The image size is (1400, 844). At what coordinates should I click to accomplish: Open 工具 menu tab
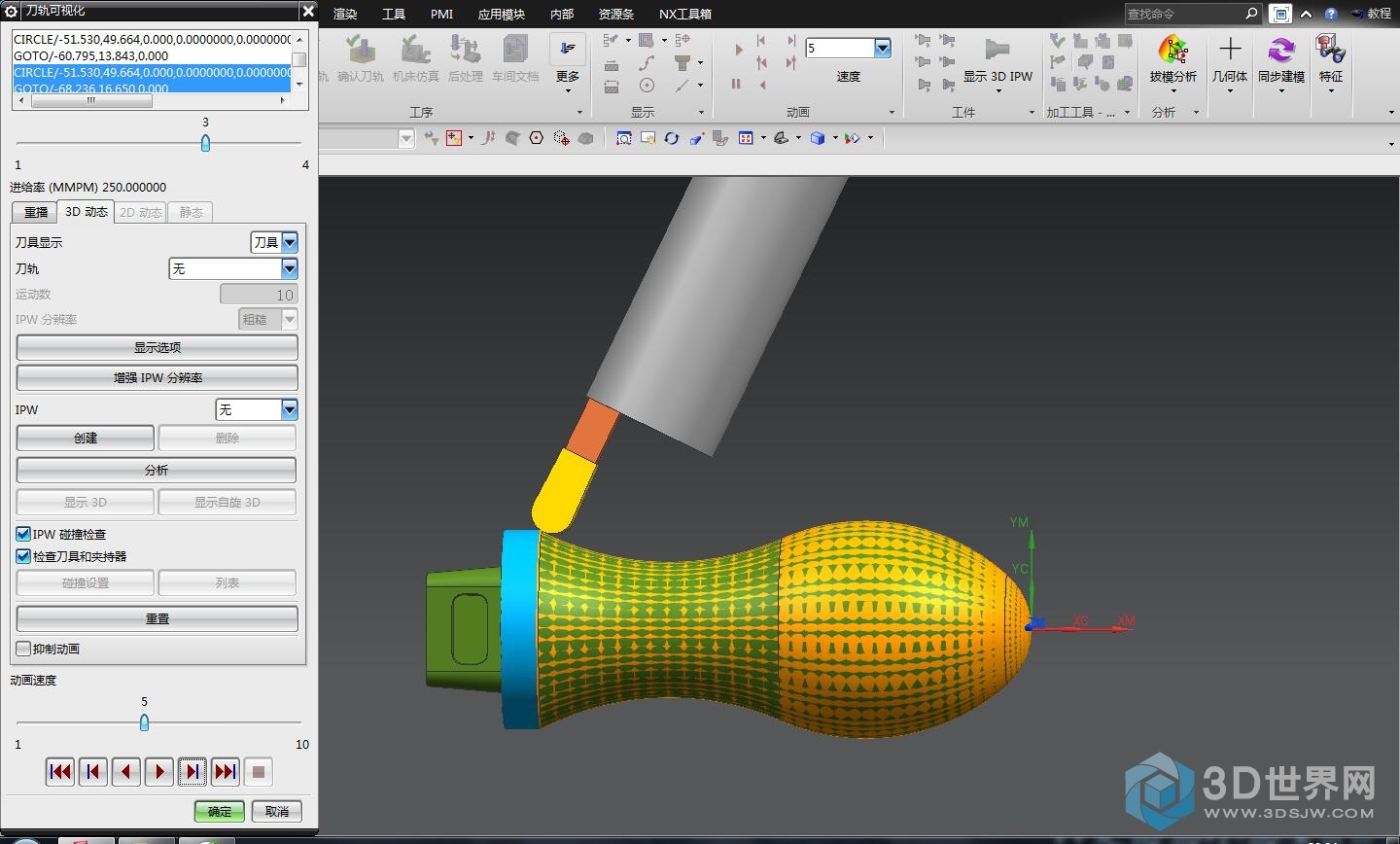click(x=394, y=14)
